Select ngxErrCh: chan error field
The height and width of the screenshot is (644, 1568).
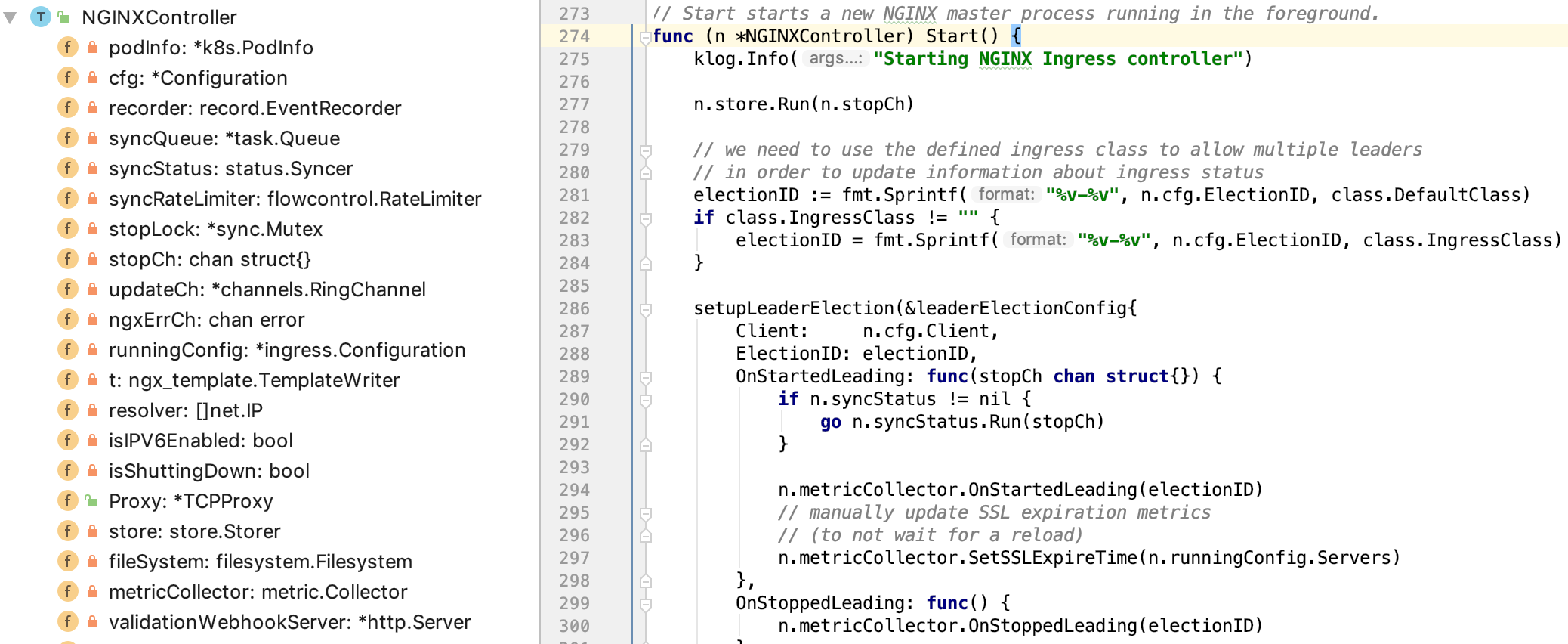coord(206,320)
